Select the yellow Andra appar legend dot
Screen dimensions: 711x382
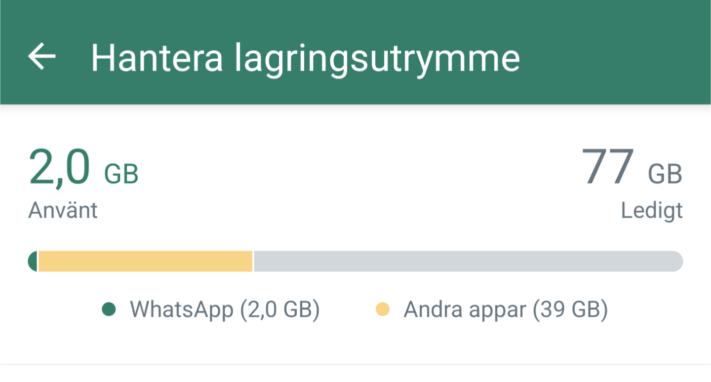[383, 309]
